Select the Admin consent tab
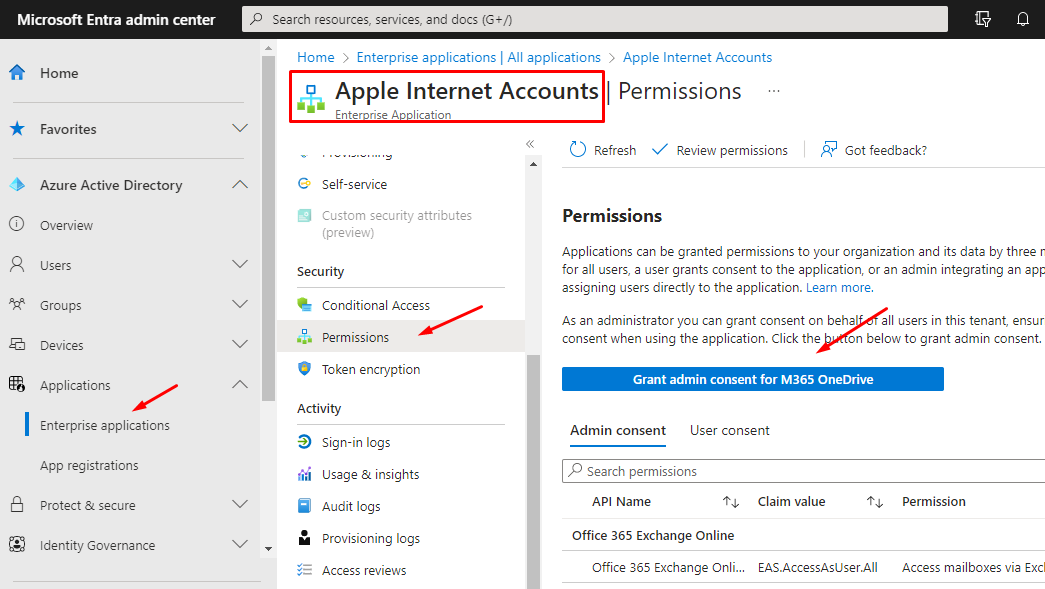The image size is (1045, 589). 617,430
